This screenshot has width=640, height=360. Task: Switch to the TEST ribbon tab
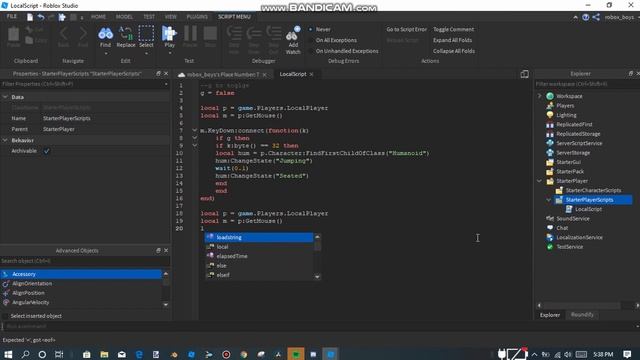(149, 17)
